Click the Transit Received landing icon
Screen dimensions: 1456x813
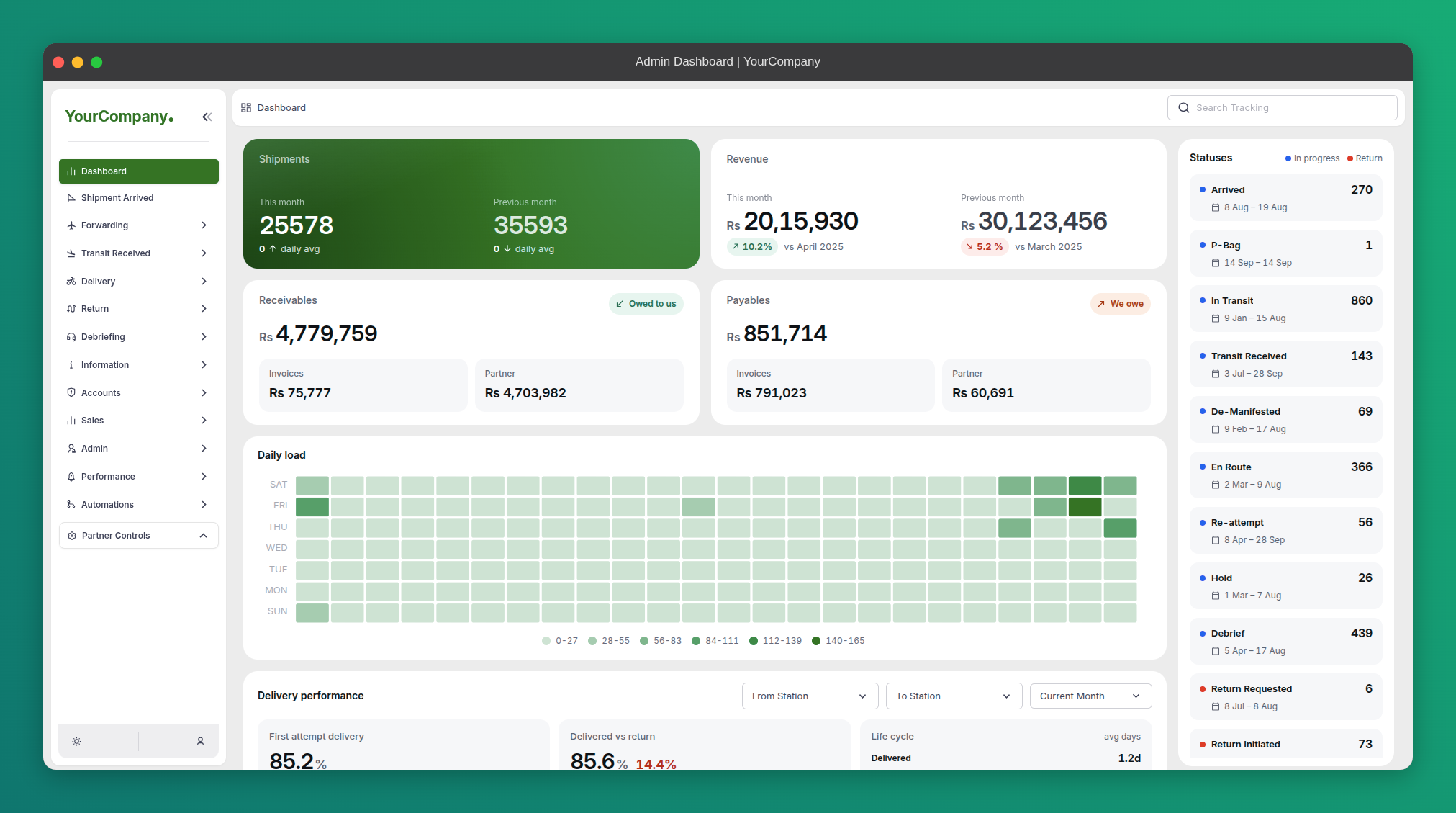point(71,253)
